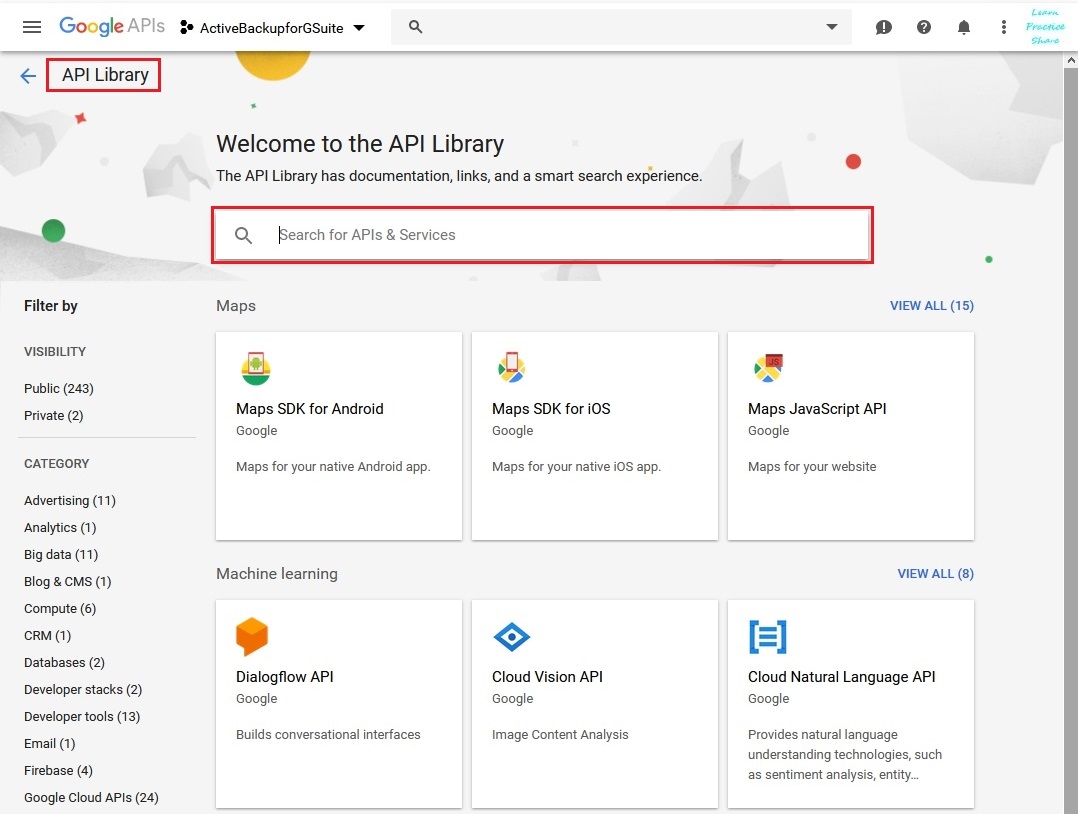Screen dimensions: 1078x814
Task: Filter by Email (1) category
Action: click(x=50, y=743)
